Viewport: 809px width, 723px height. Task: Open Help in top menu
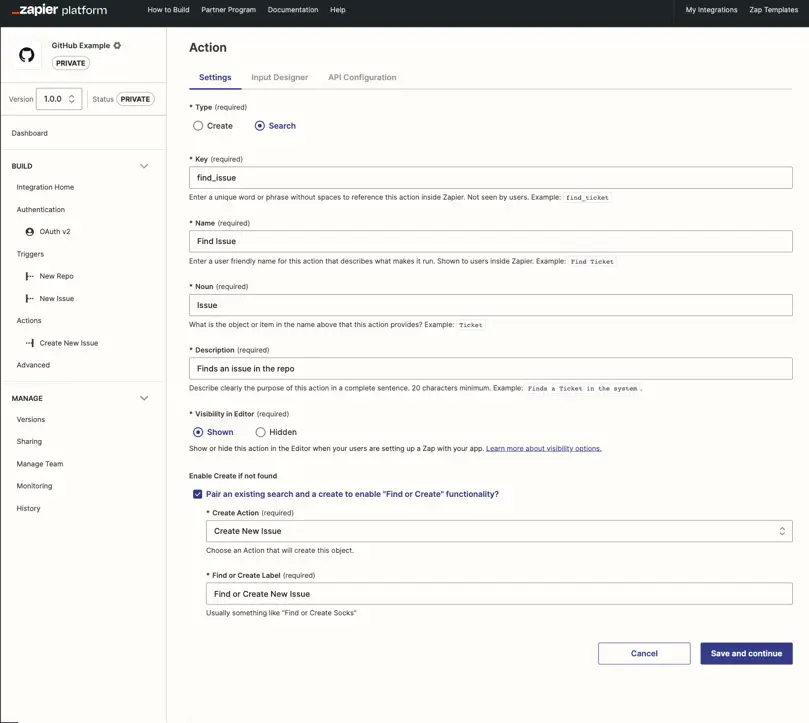pyautogui.click(x=338, y=10)
